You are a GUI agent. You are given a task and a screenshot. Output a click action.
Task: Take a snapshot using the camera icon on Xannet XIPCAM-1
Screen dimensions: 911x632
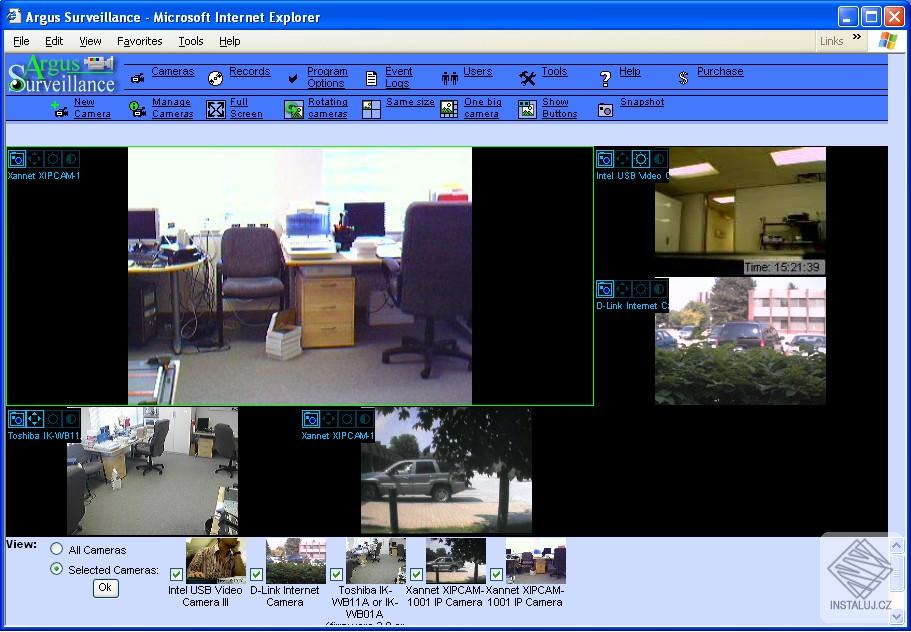pos(16,158)
